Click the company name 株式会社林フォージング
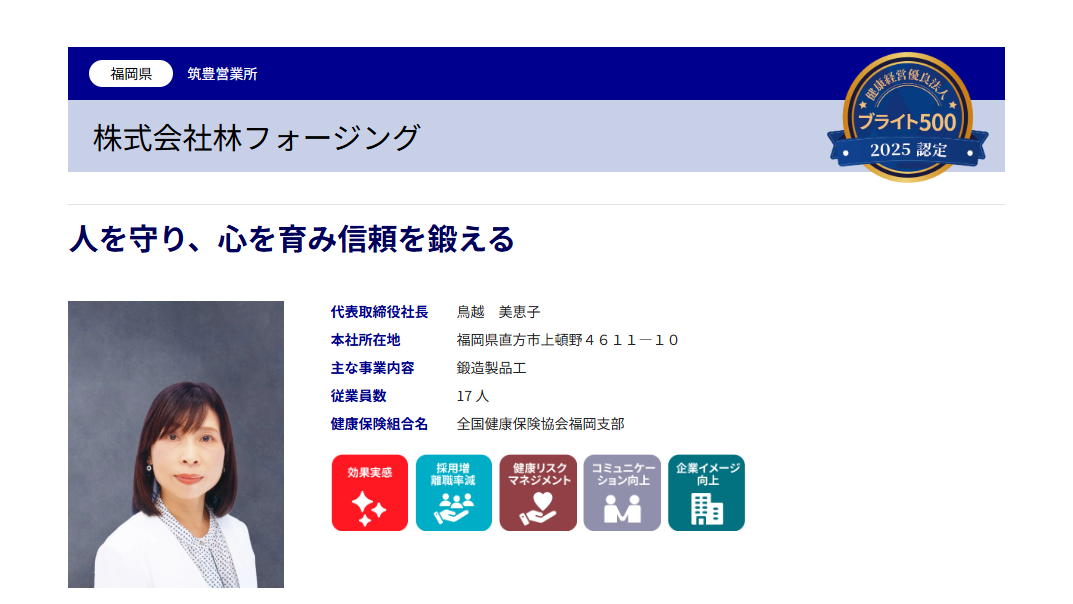Image resolution: width=1073 pixels, height=604 pixels. pyautogui.click(x=256, y=137)
